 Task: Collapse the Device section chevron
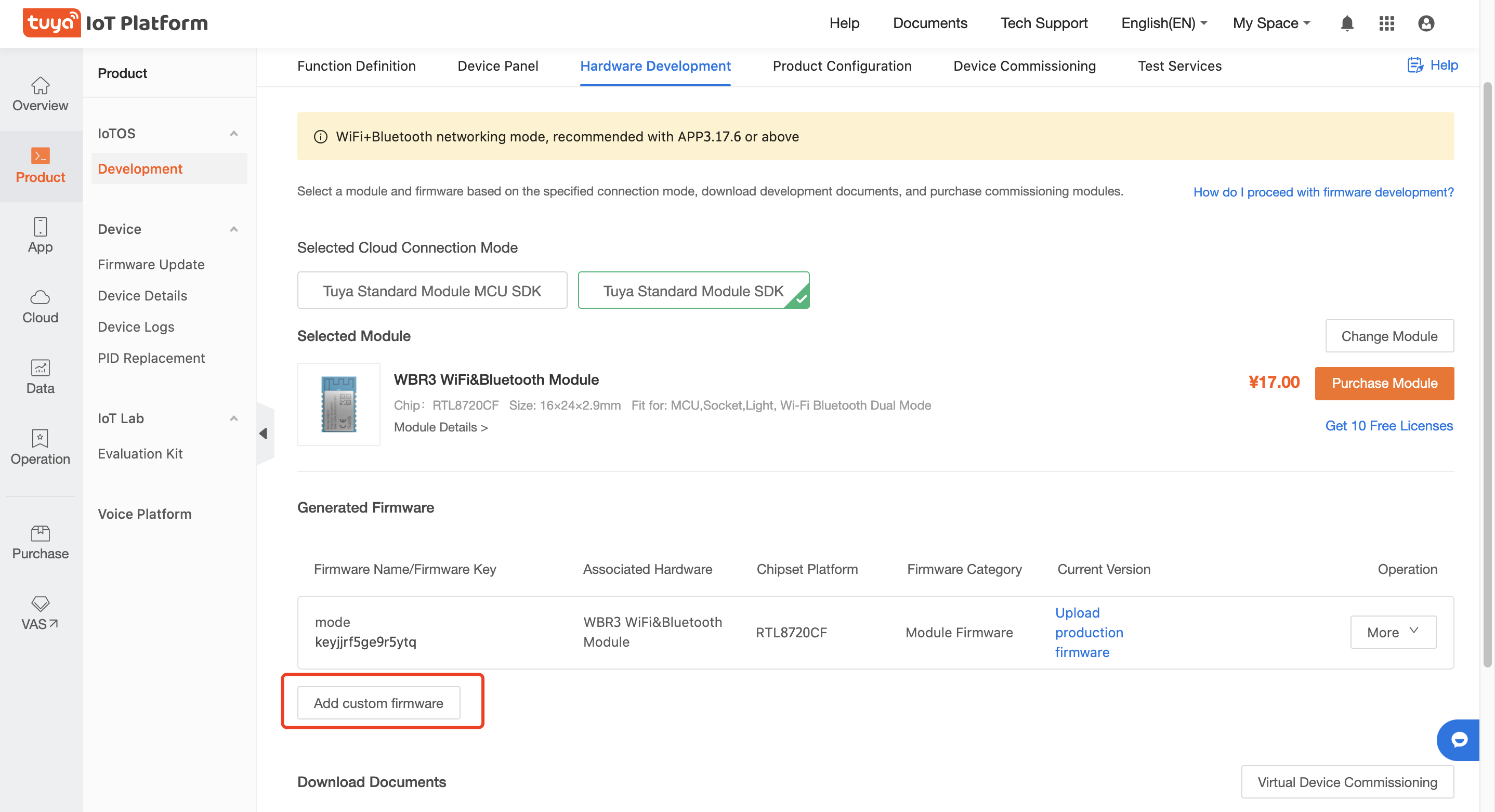pos(234,229)
